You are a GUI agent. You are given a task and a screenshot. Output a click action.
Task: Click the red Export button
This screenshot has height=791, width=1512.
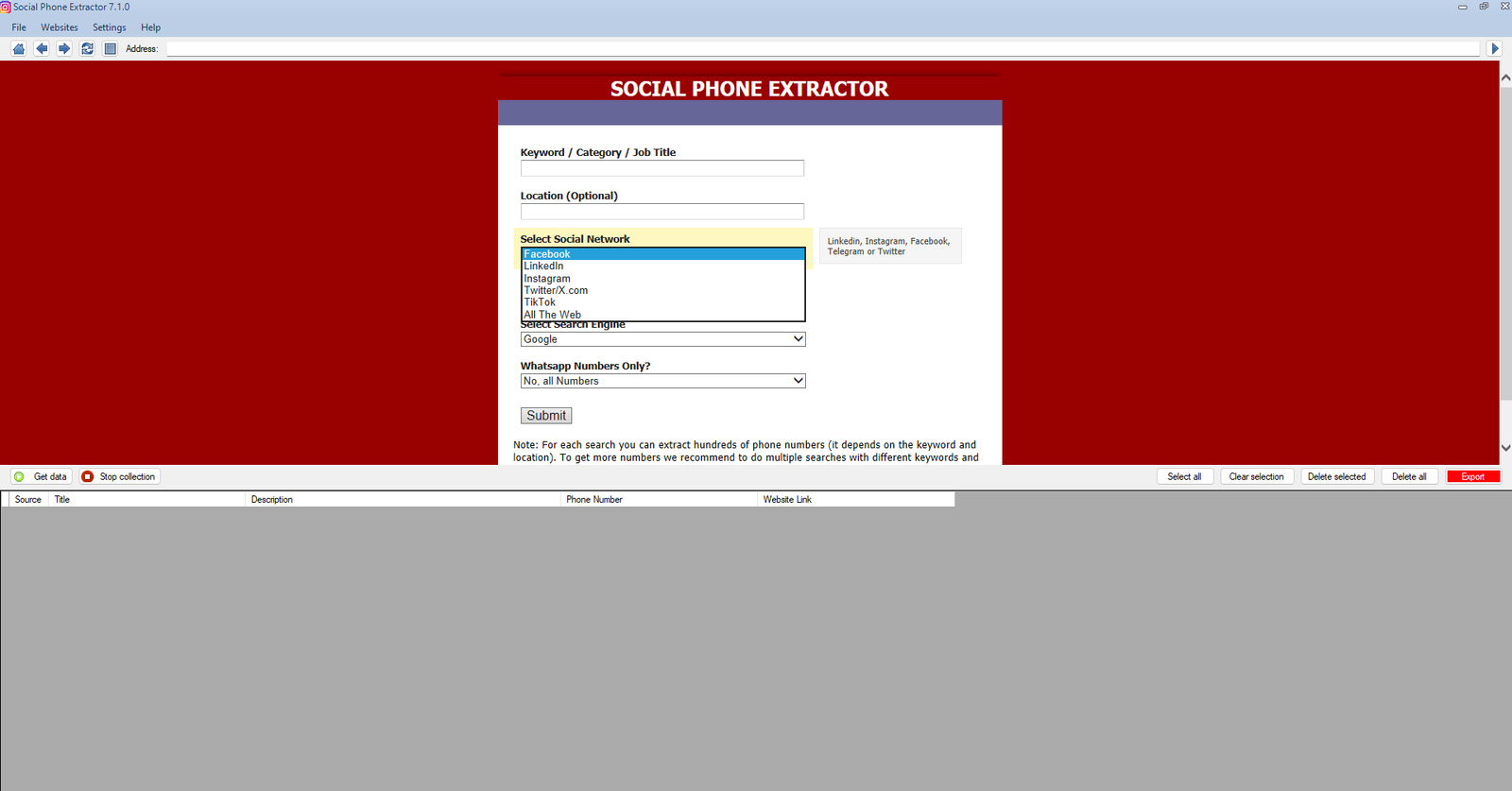[x=1472, y=477]
